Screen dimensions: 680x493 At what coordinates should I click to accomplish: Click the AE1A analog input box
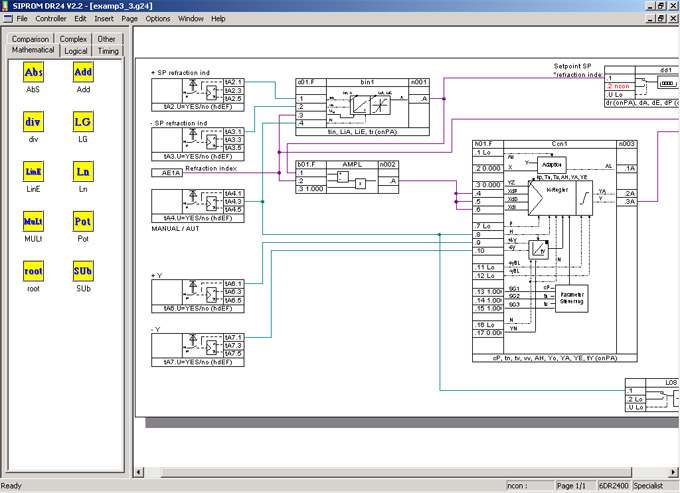165,173
